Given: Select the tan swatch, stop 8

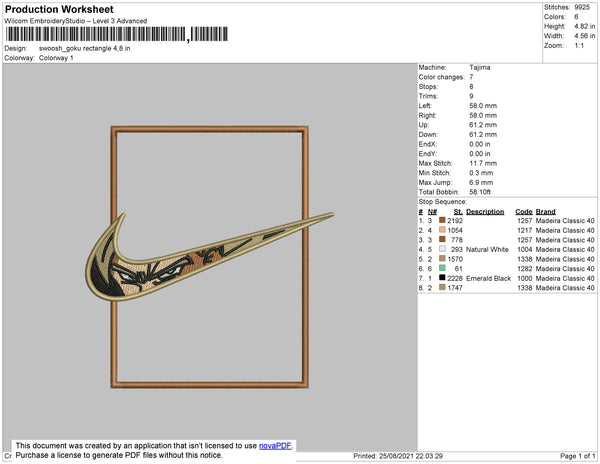Looking at the screenshot, I should click(x=442, y=287).
